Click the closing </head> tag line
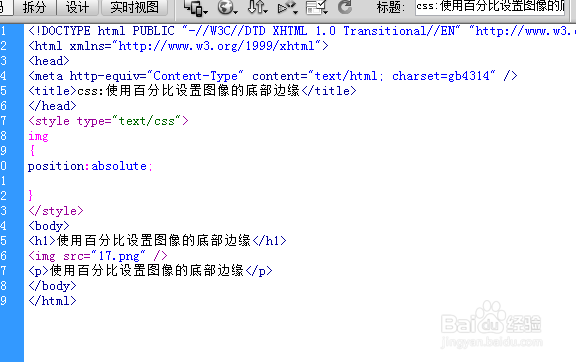Image resolution: width=576 pixels, height=362 pixels. tap(52, 106)
